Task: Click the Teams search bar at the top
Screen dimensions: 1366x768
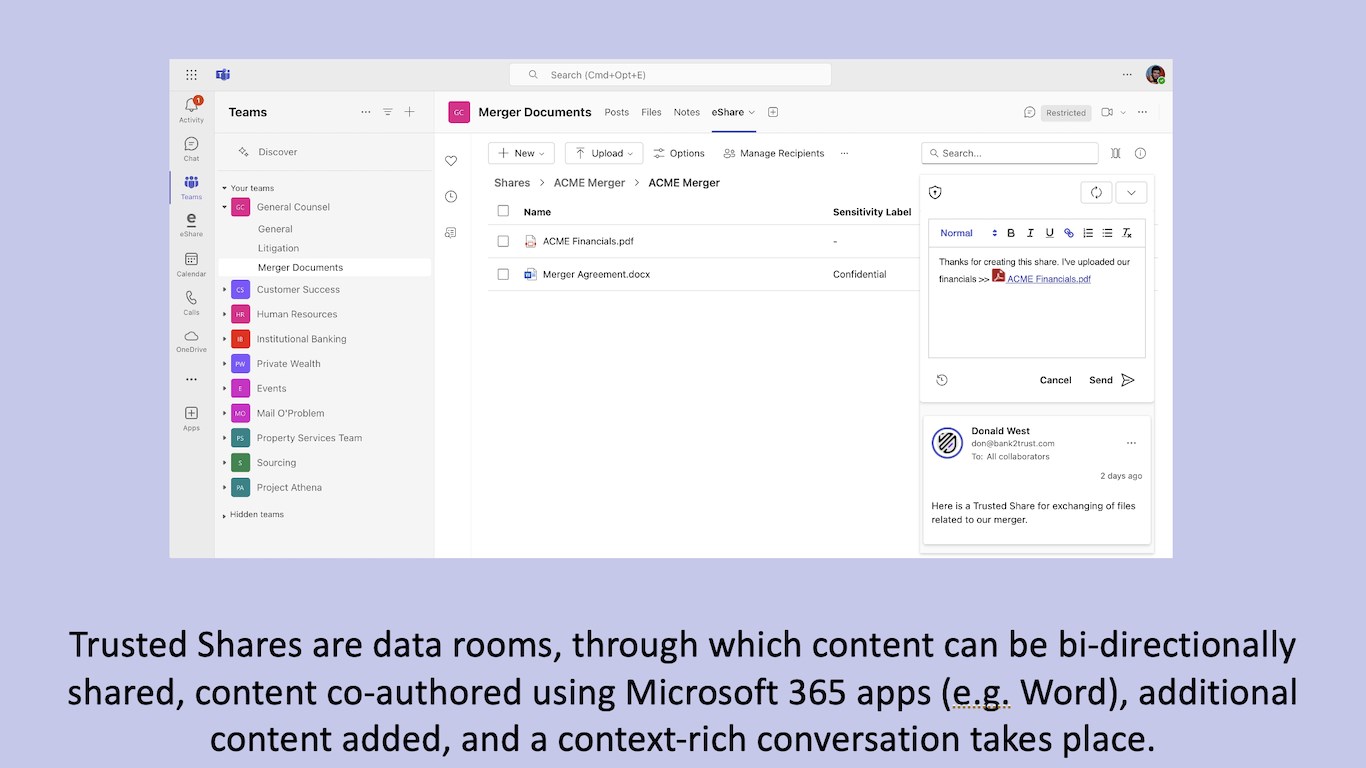Action: 670,75
